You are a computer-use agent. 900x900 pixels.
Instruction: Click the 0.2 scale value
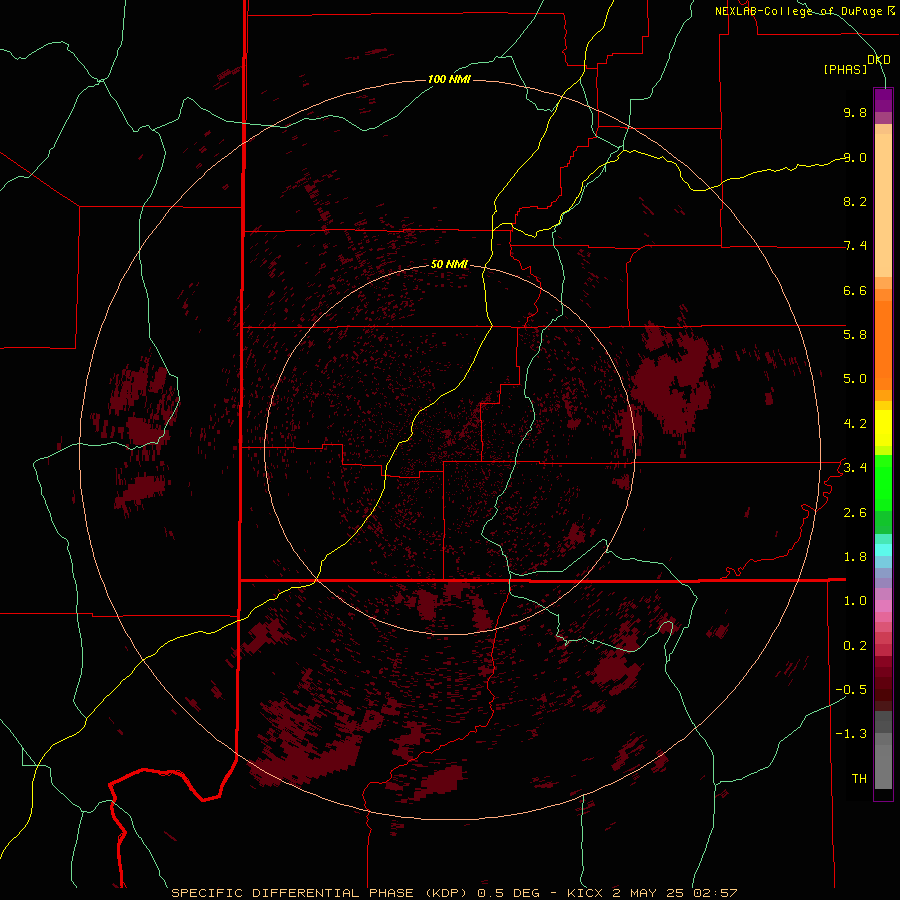click(855, 646)
